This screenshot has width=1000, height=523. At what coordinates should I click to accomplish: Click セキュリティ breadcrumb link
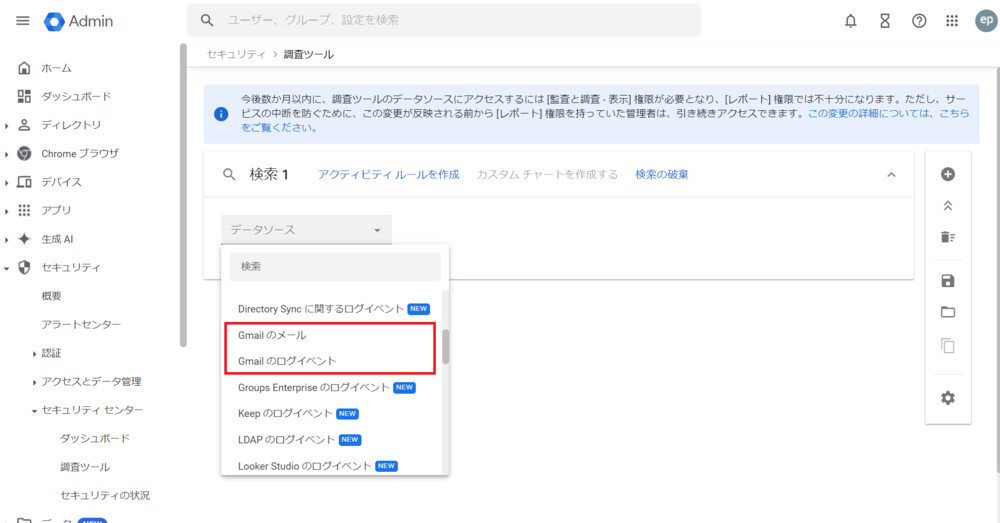(236, 54)
